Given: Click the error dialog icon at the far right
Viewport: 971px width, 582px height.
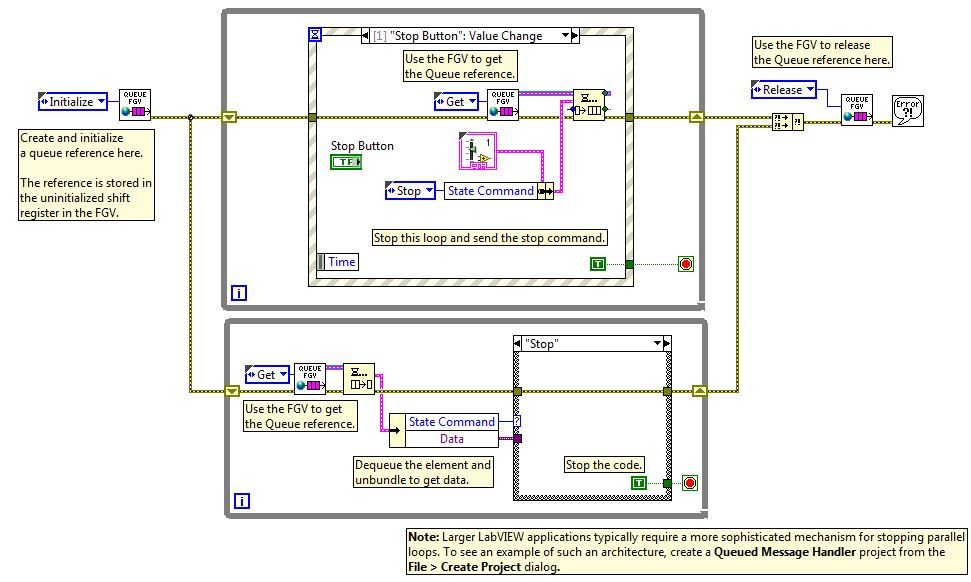Looking at the screenshot, I should [x=909, y=110].
